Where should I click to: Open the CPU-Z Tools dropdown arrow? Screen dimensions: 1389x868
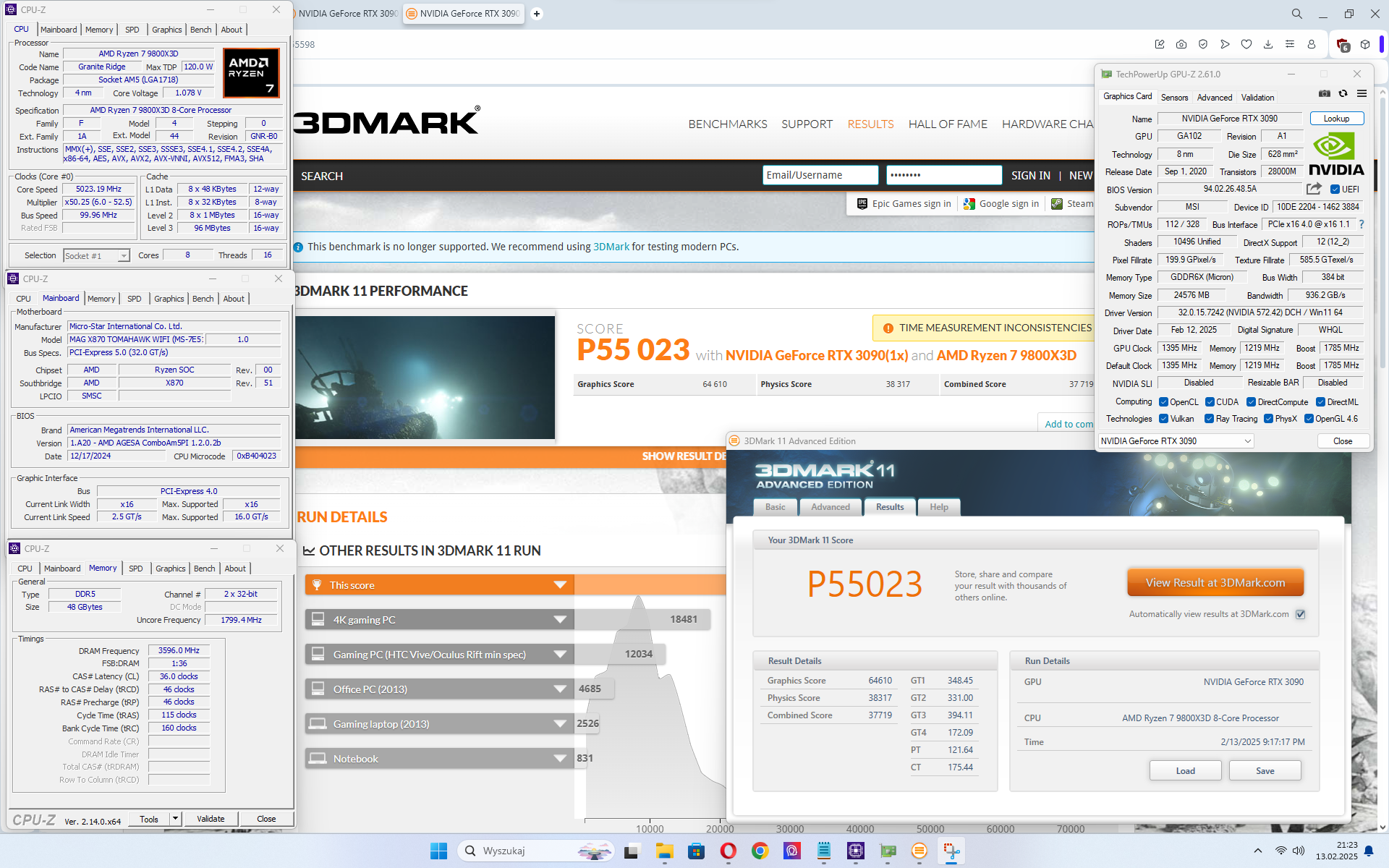click(174, 819)
